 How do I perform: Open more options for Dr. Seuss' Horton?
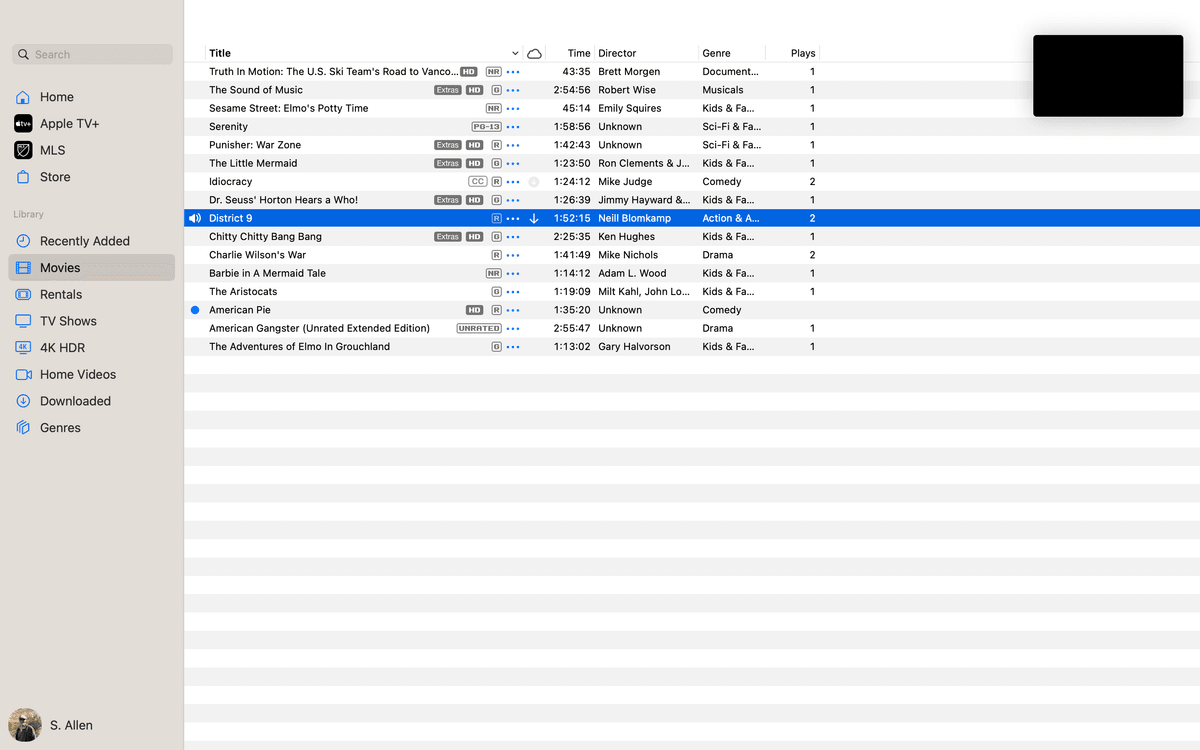(x=513, y=200)
